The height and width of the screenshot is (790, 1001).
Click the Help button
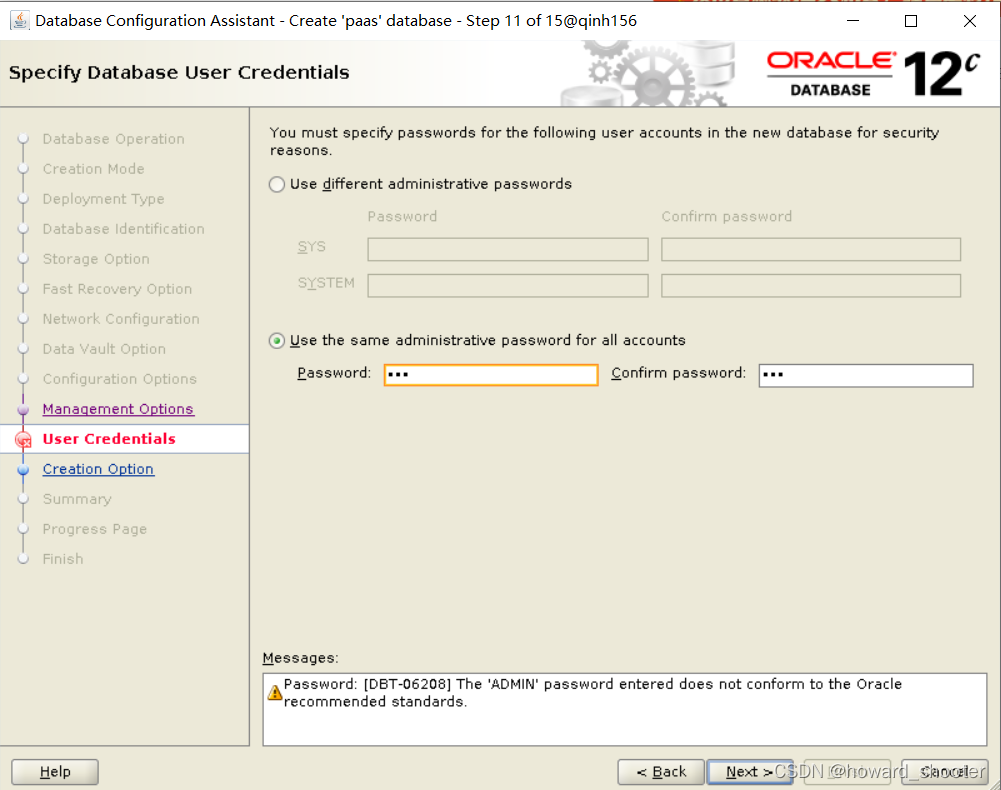[54, 771]
